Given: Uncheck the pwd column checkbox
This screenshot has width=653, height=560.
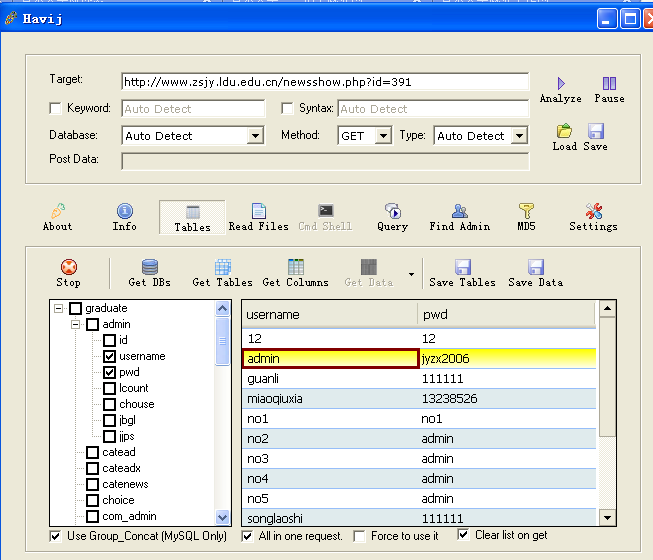Looking at the screenshot, I should coord(110,372).
